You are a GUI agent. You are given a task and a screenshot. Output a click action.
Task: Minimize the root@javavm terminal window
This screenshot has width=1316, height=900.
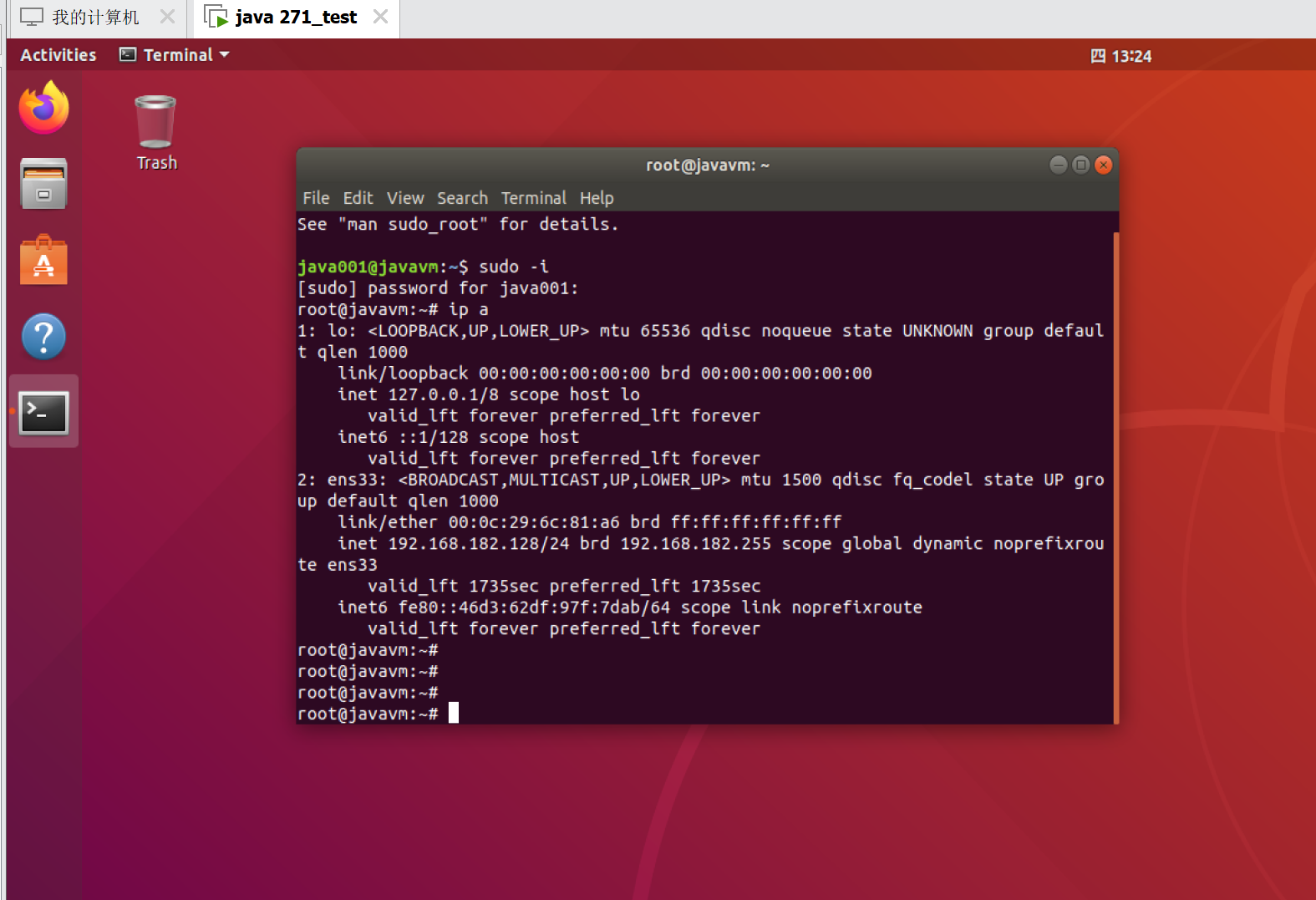click(x=1058, y=165)
